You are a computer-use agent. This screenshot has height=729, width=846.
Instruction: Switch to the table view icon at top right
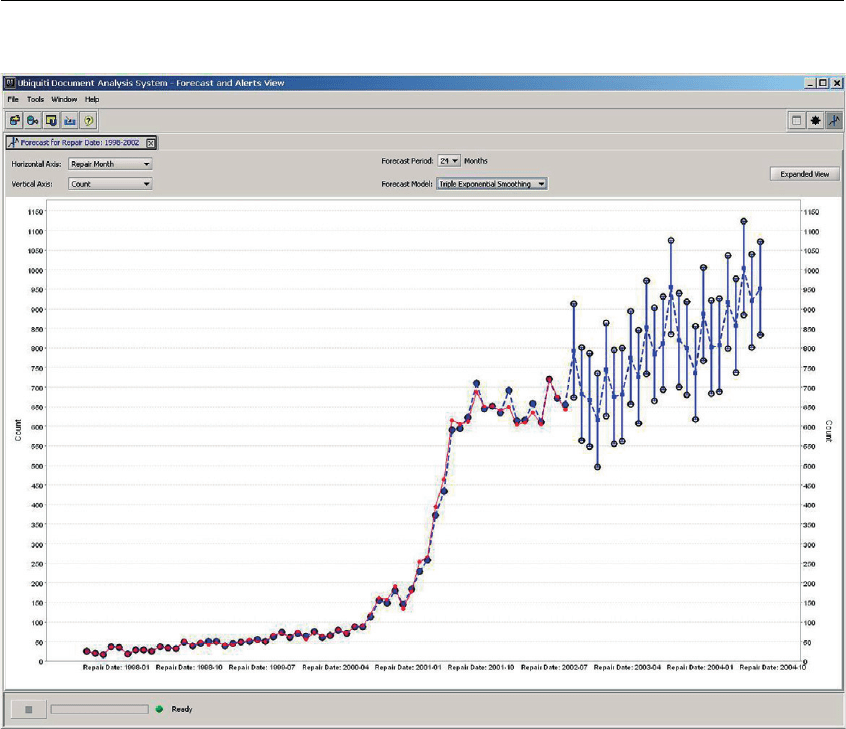tap(797, 120)
